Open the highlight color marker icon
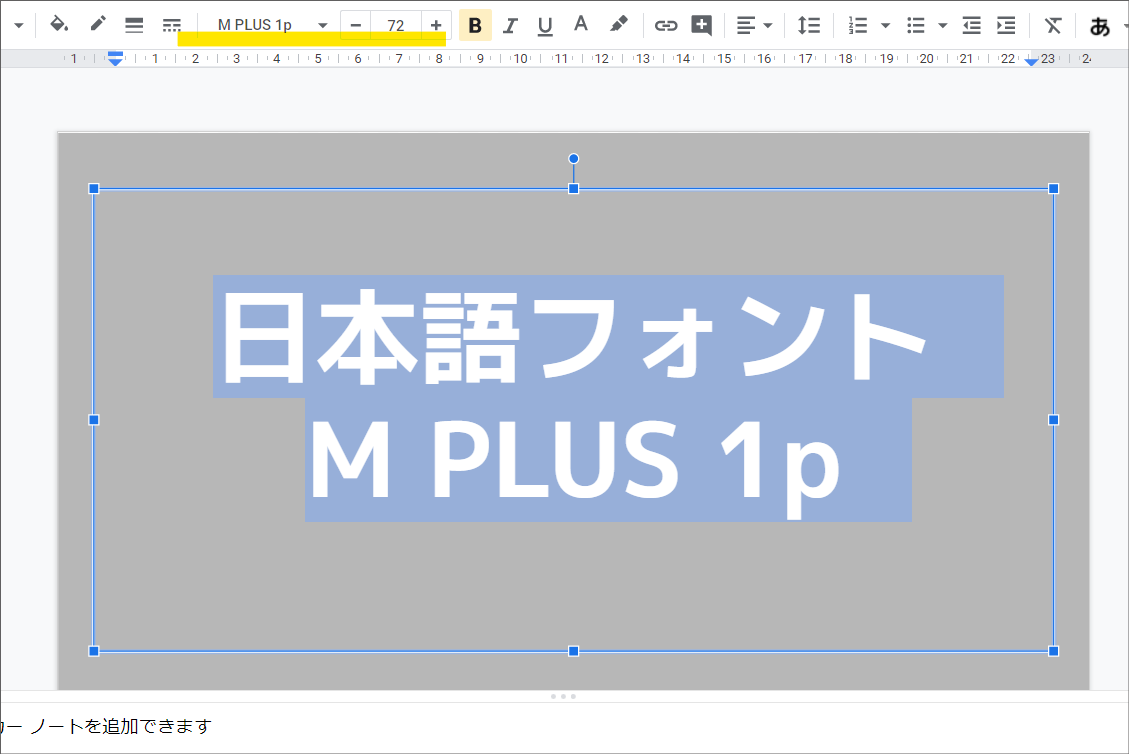Image resolution: width=1129 pixels, height=754 pixels. [618, 25]
